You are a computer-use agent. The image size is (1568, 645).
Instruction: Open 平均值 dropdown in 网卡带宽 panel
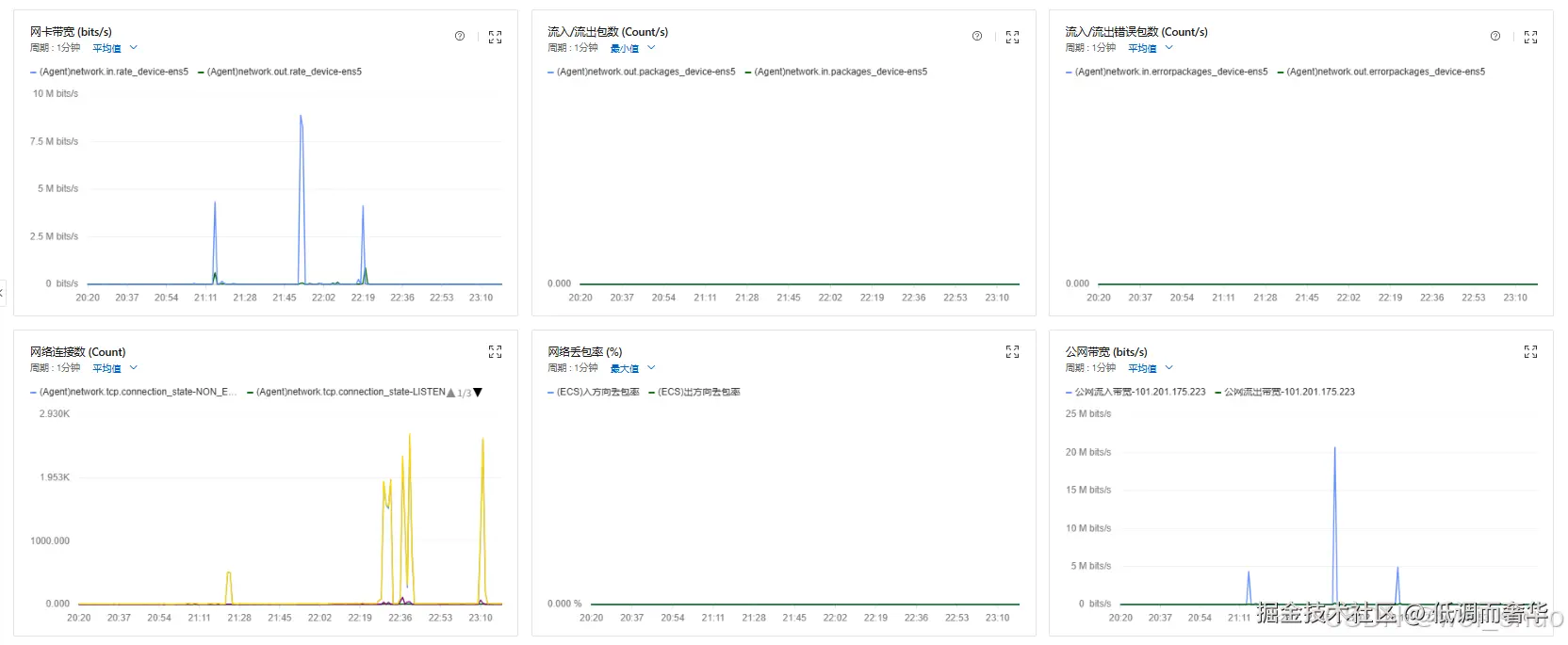click(x=115, y=48)
